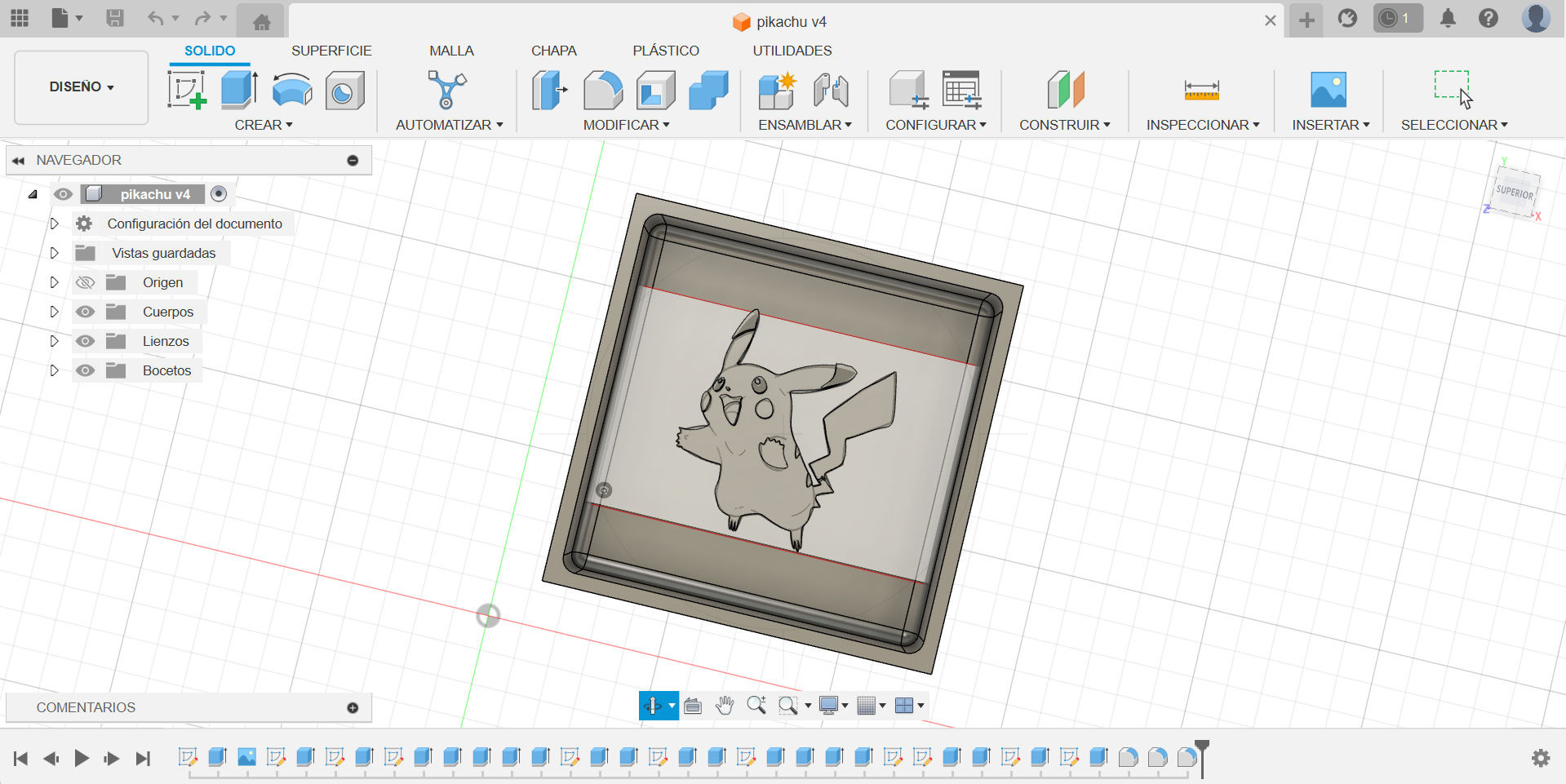Open the SELECCIONAR dropdown
This screenshot has width=1566, height=784.
pos(1454,124)
